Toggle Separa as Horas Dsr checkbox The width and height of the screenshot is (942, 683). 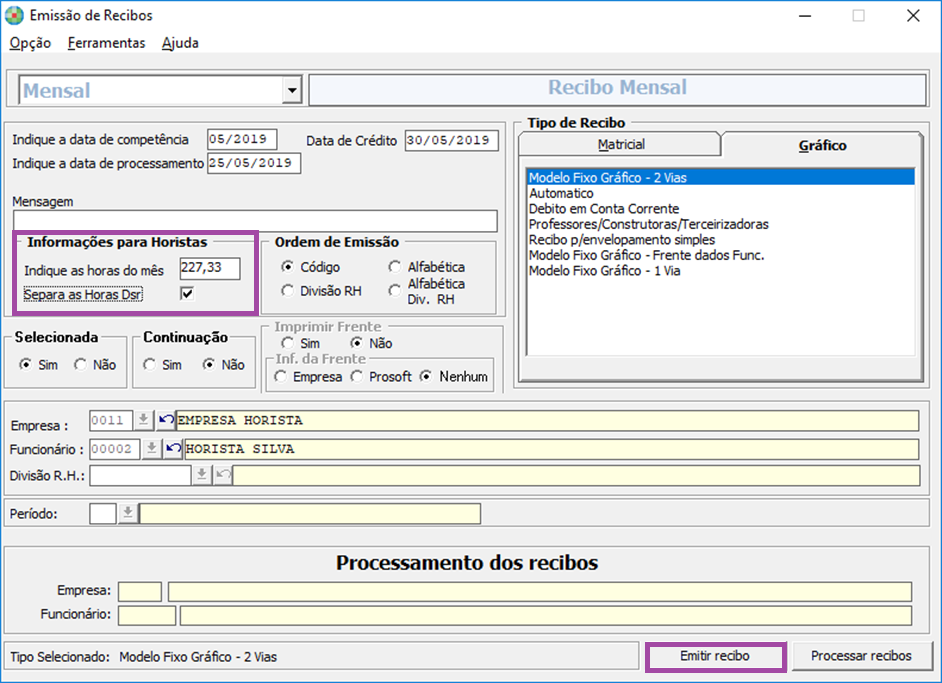coord(187,293)
